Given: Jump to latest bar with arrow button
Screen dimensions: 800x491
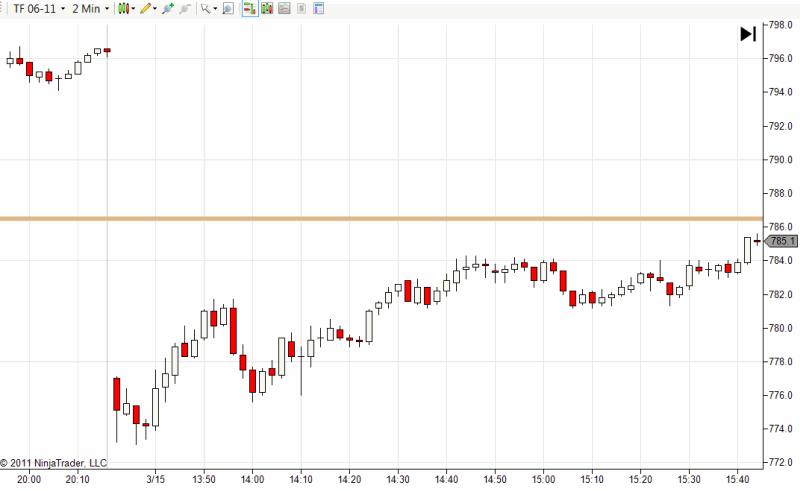Looking at the screenshot, I should coord(748,34).
